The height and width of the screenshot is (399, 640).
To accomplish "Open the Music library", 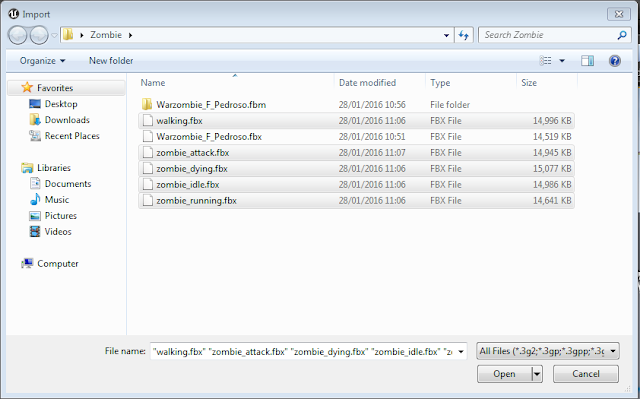I will pos(57,200).
